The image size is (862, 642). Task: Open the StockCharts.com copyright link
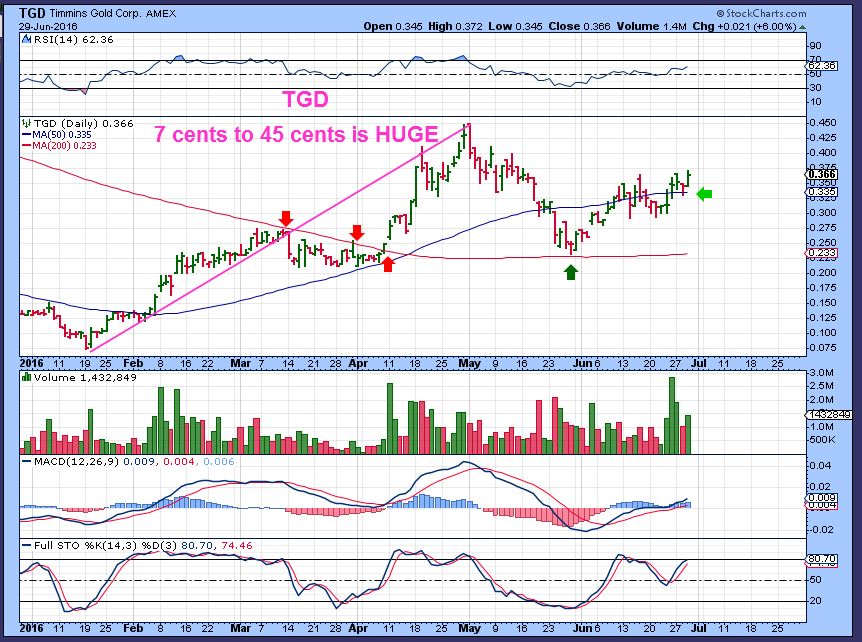[x=761, y=14]
